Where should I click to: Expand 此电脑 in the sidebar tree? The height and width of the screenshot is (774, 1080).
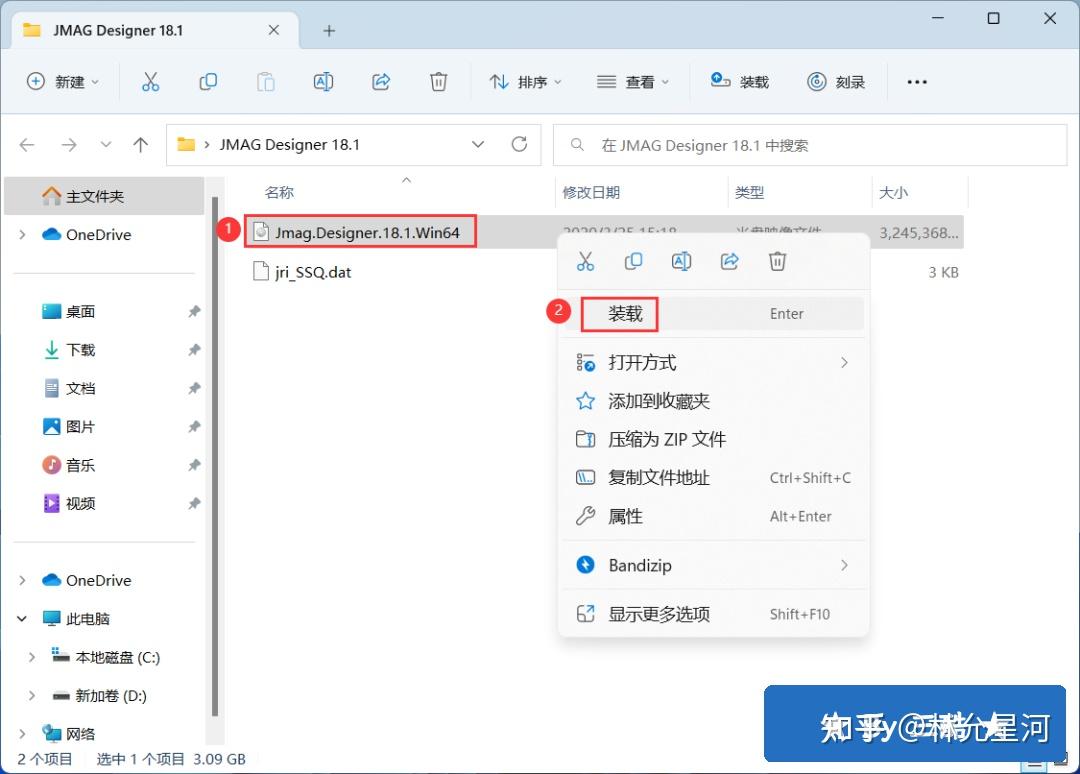pos(21,618)
